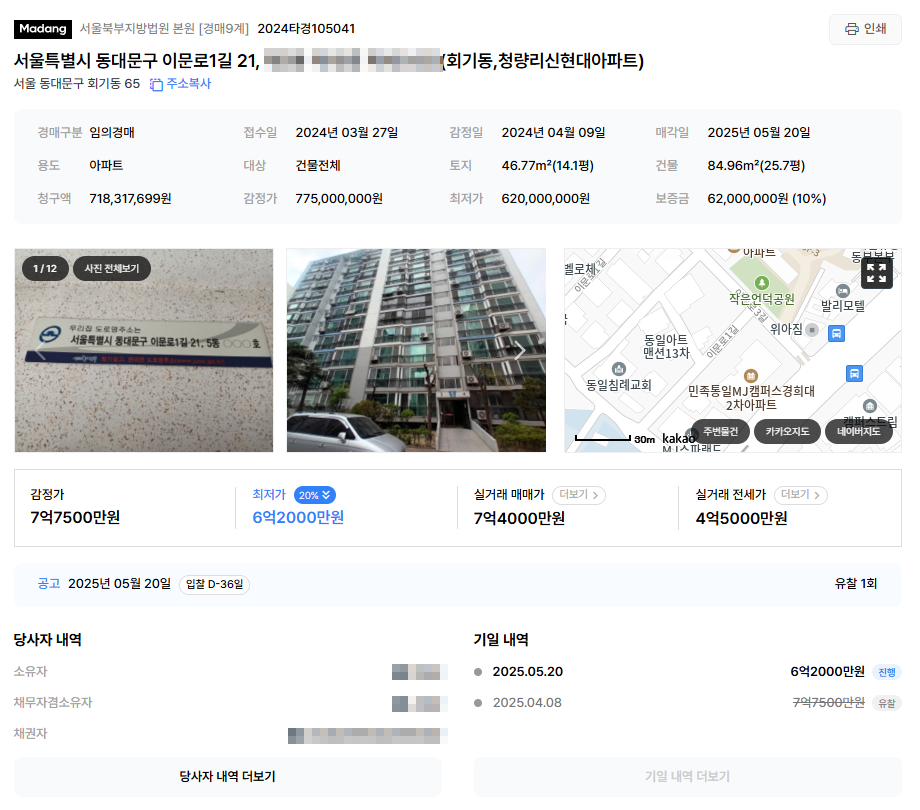920x810 pixels.
Task: Expand the 20% minimum price dropdown
Action: coord(314,495)
